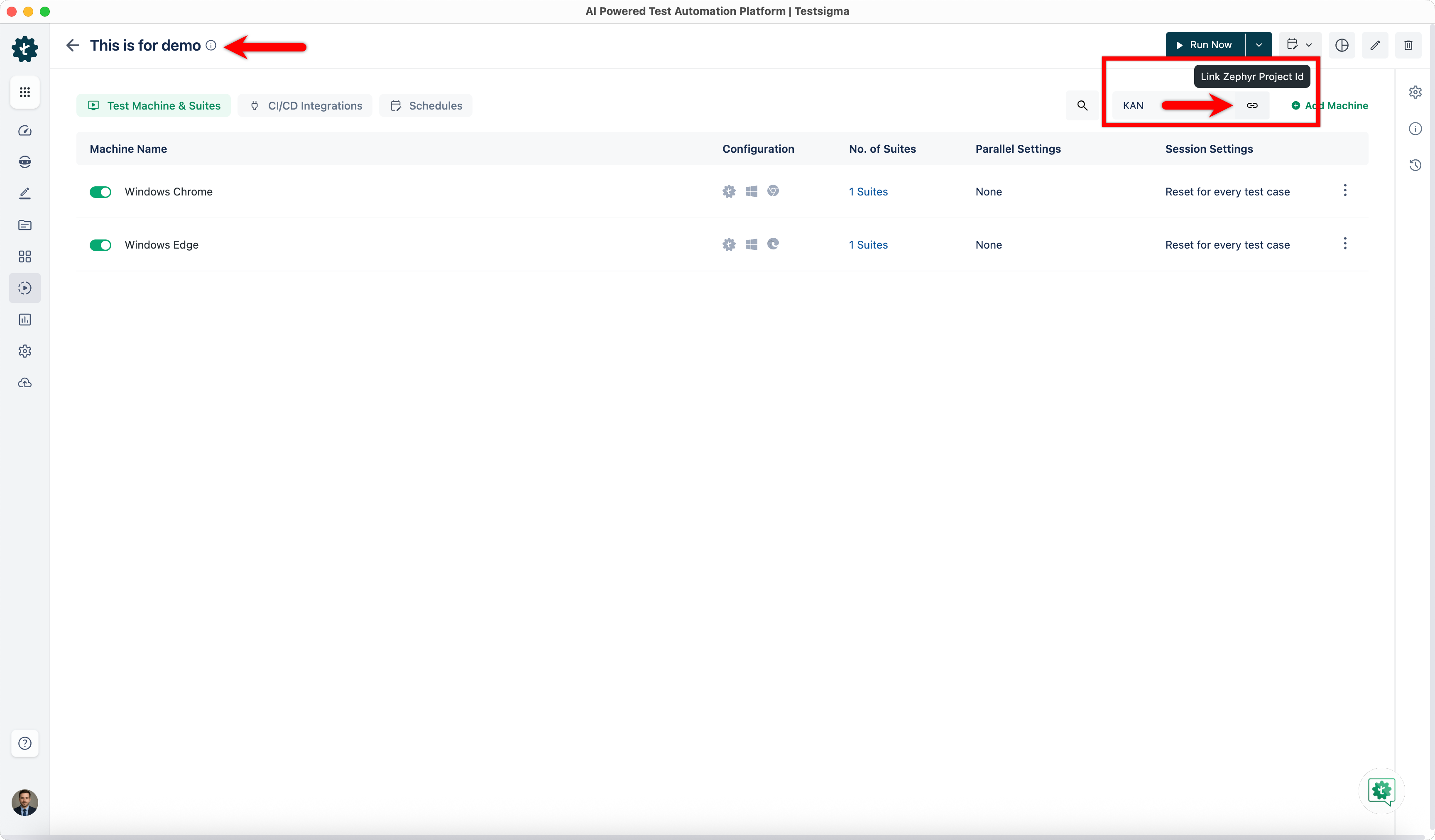1435x840 pixels.
Task: Click the Run Now button
Action: (1205, 45)
